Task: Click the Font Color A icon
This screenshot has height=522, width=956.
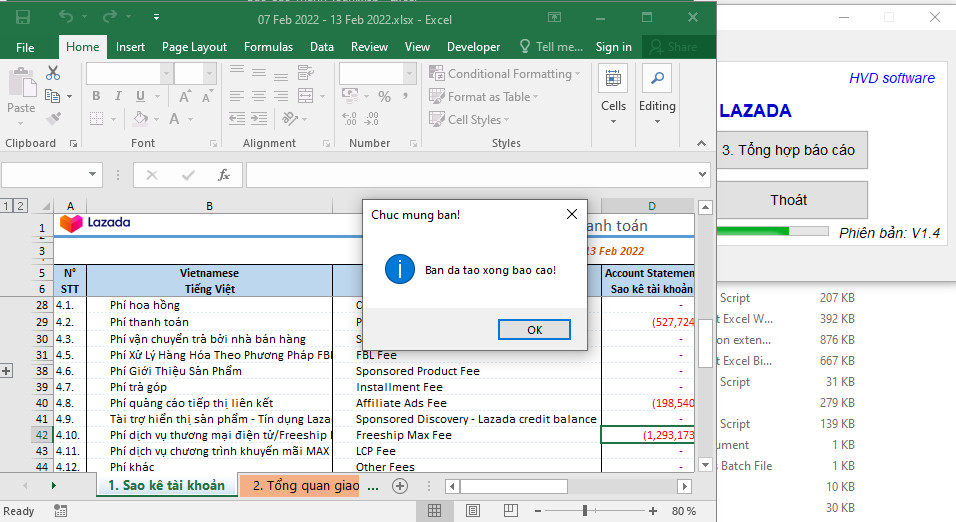Action: point(174,118)
